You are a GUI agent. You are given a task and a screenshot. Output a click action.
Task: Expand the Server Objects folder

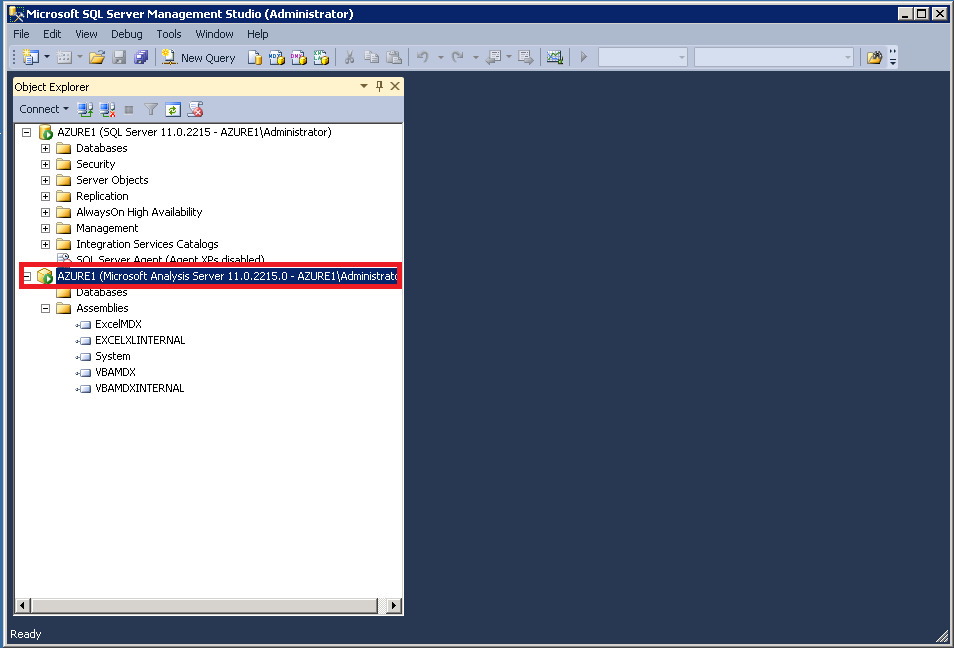(45, 180)
